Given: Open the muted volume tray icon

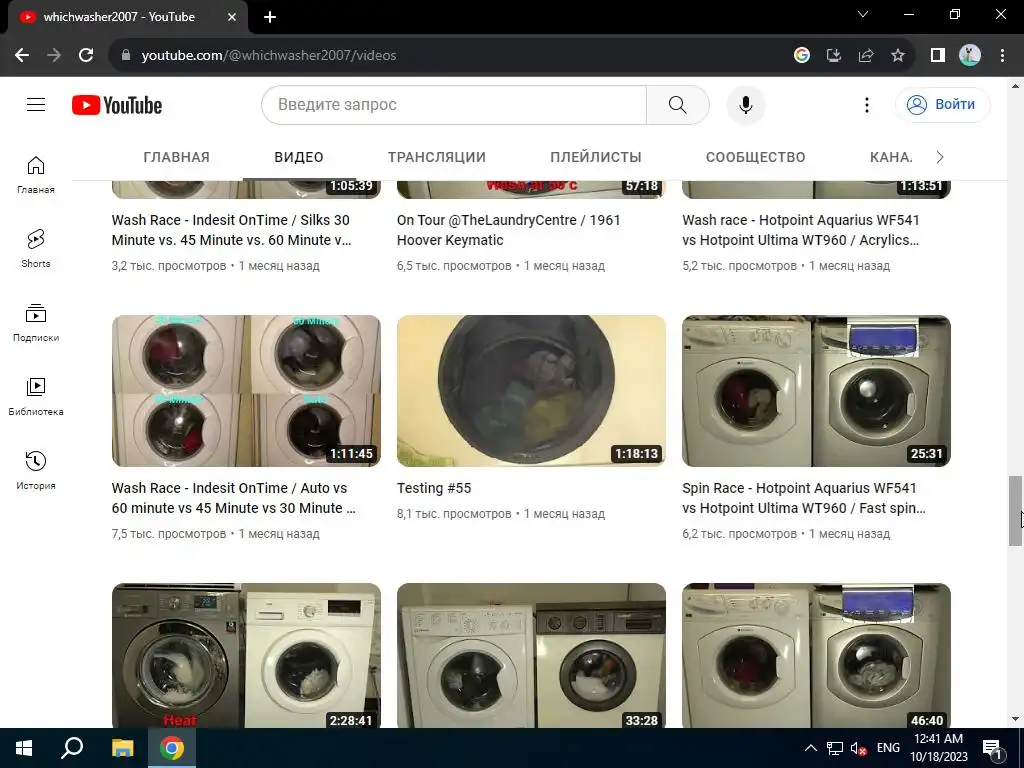Looking at the screenshot, I should click(x=859, y=748).
